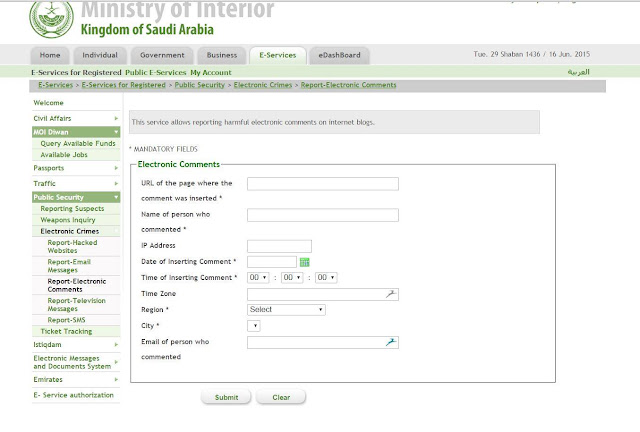Open the City dropdown

(x=254, y=326)
